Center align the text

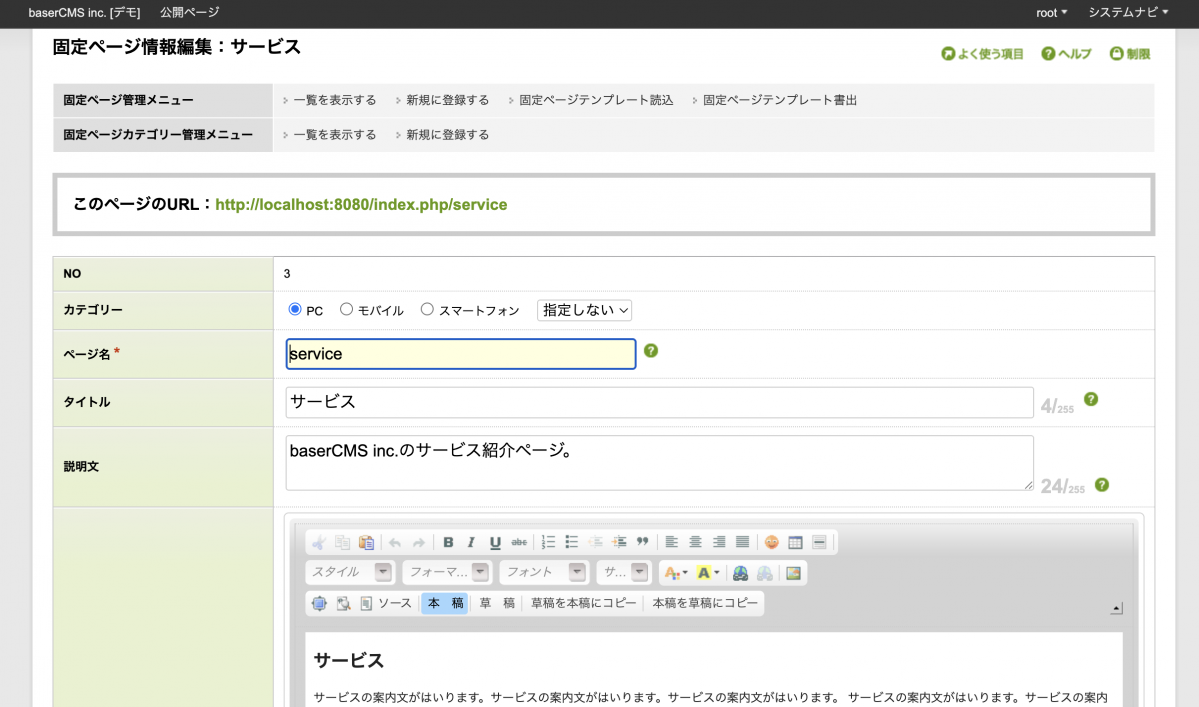click(x=695, y=542)
